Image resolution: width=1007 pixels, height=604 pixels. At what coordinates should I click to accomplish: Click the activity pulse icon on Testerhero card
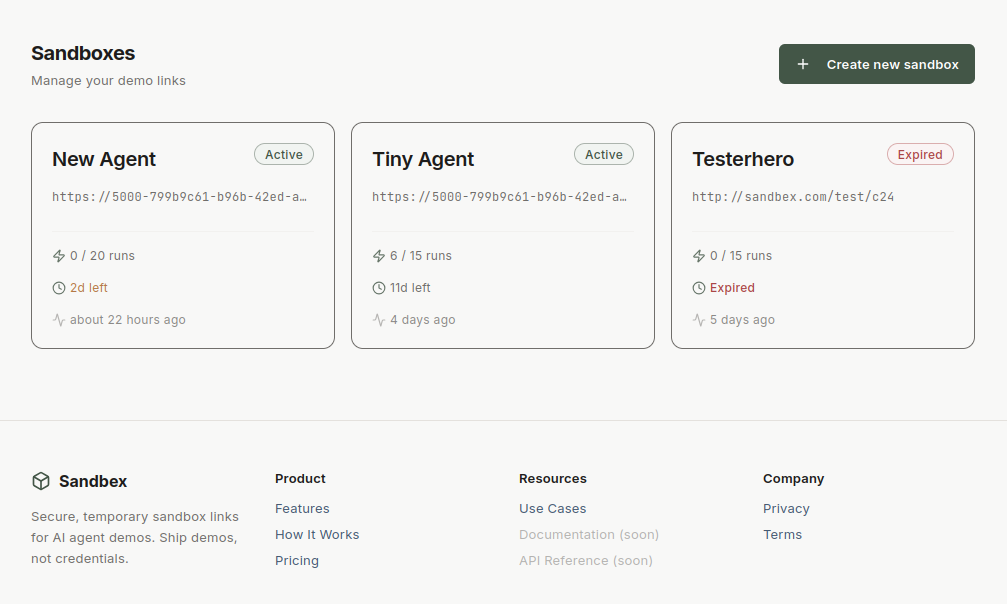pyautogui.click(x=699, y=320)
